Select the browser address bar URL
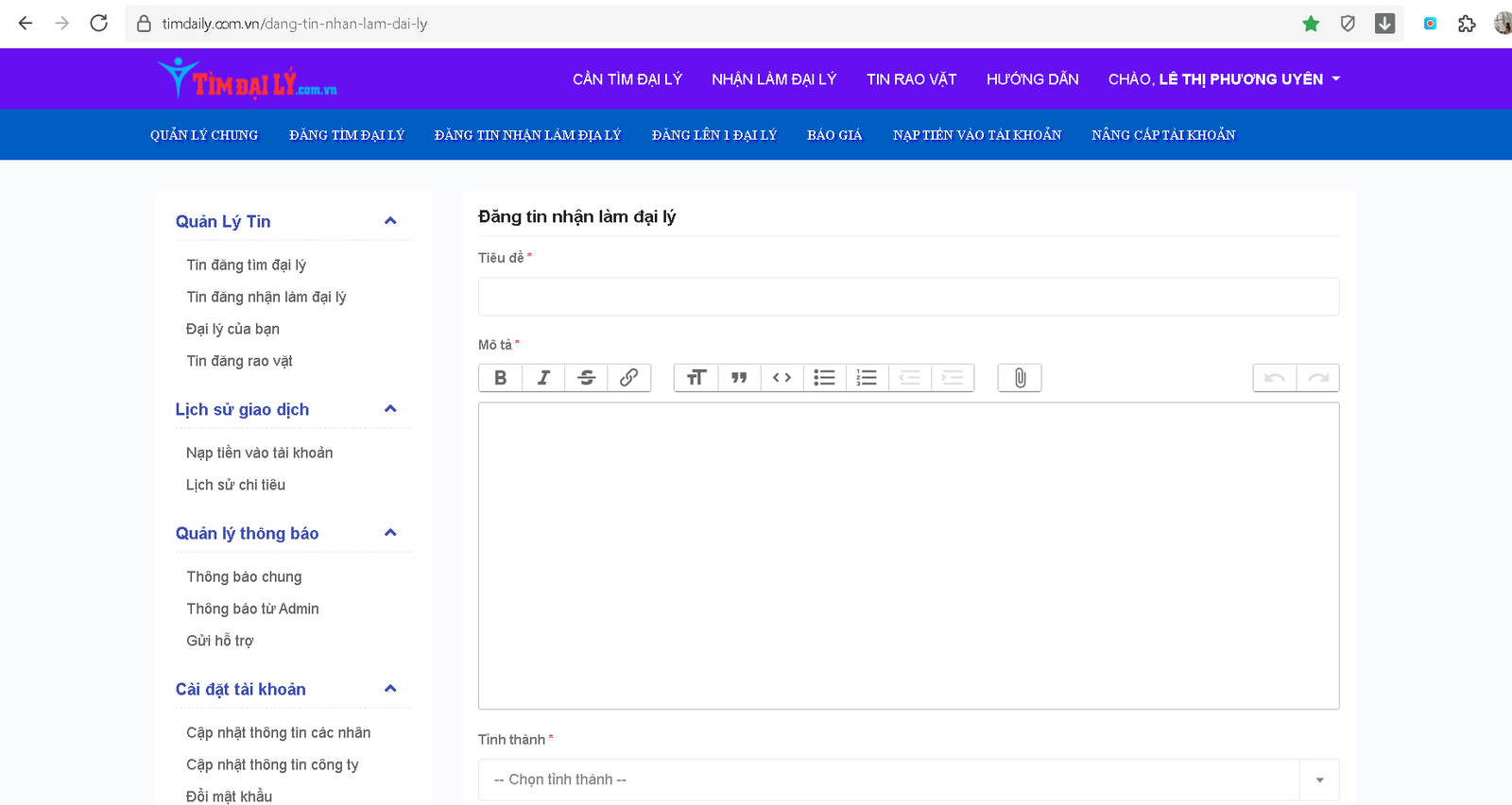The width and height of the screenshot is (1512, 805). pos(295,24)
